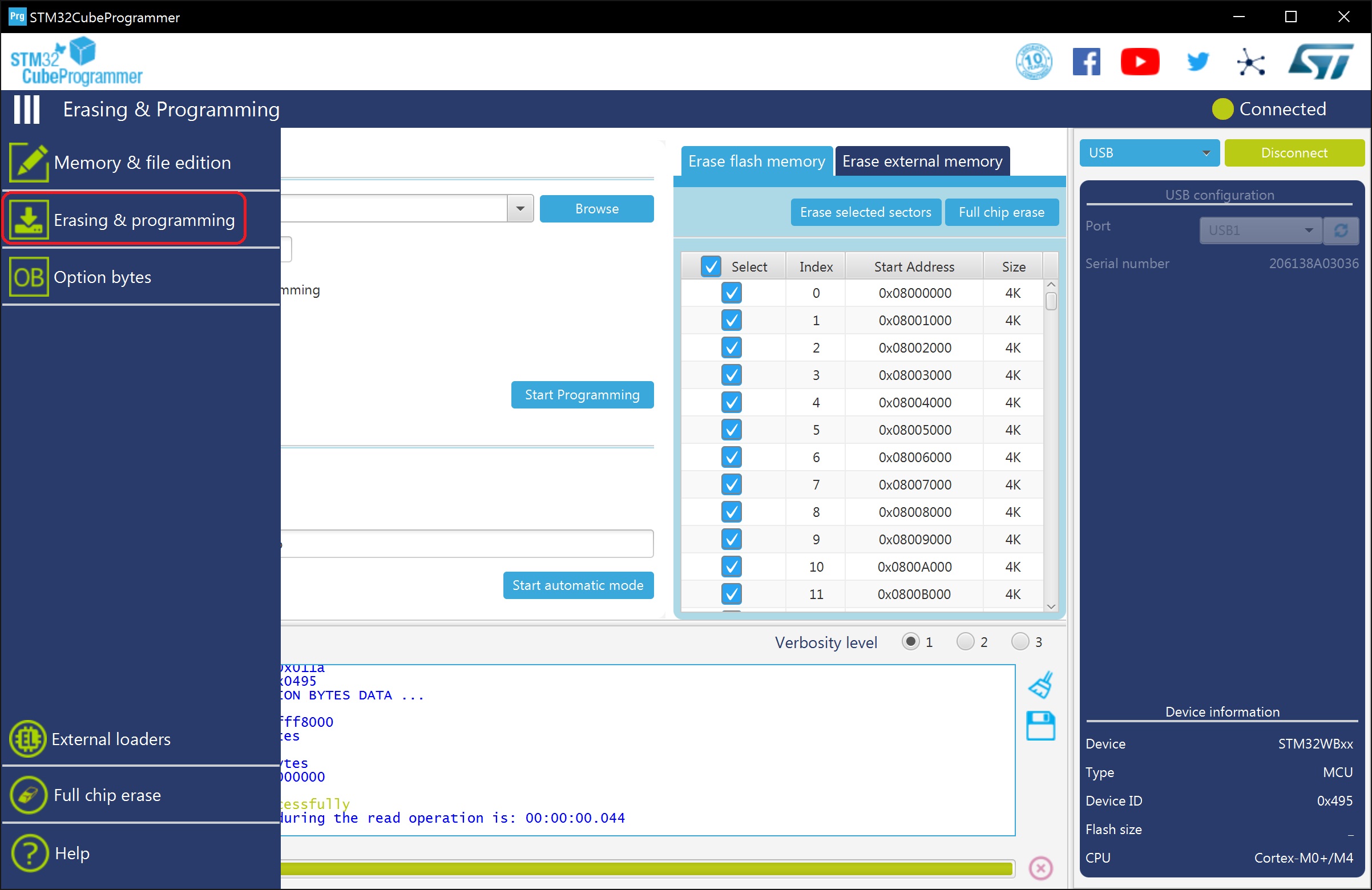Open the YouTube icon link

pos(1140,62)
